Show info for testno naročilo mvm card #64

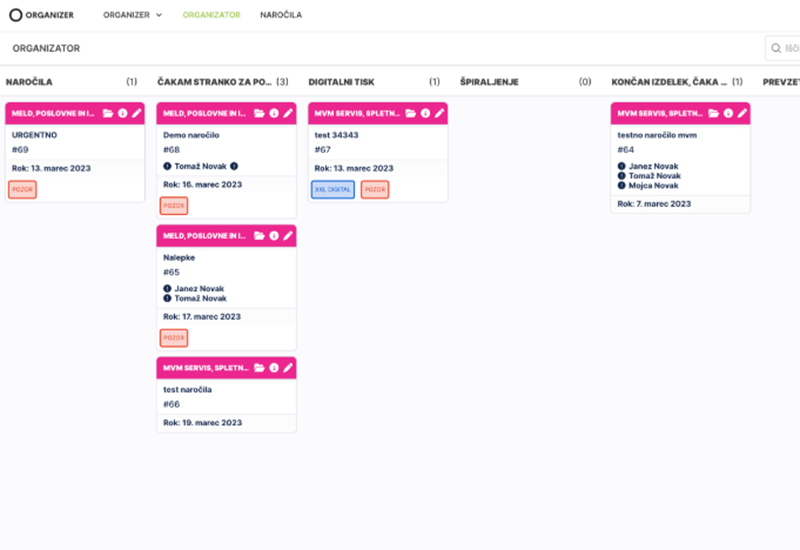pos(728,113)
